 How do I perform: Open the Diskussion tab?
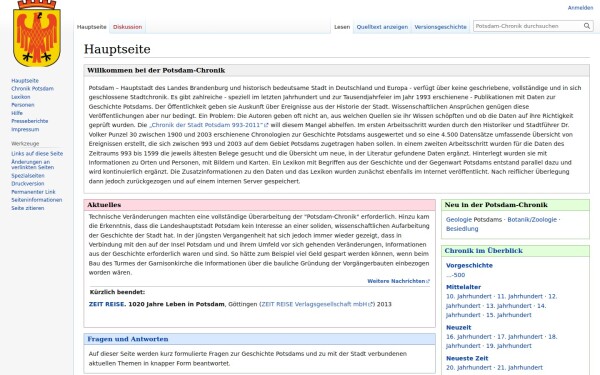pos(127,27)
